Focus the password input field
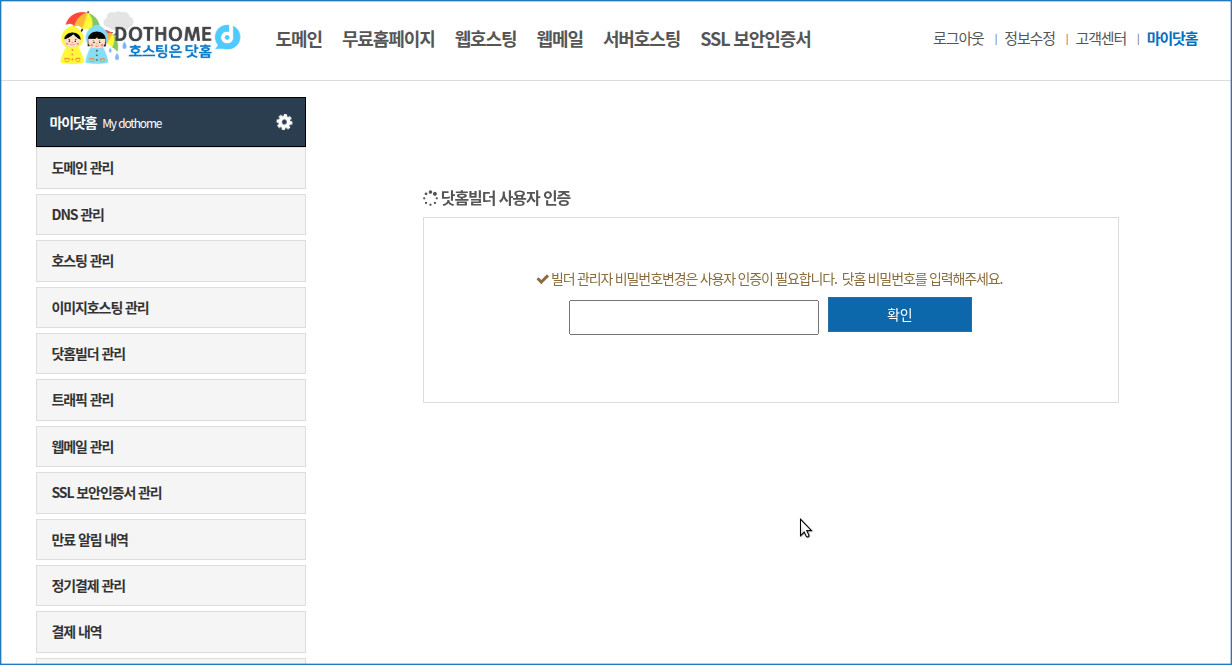Image resolution: width=1232 pixels, height=665 pixels. 694,317
